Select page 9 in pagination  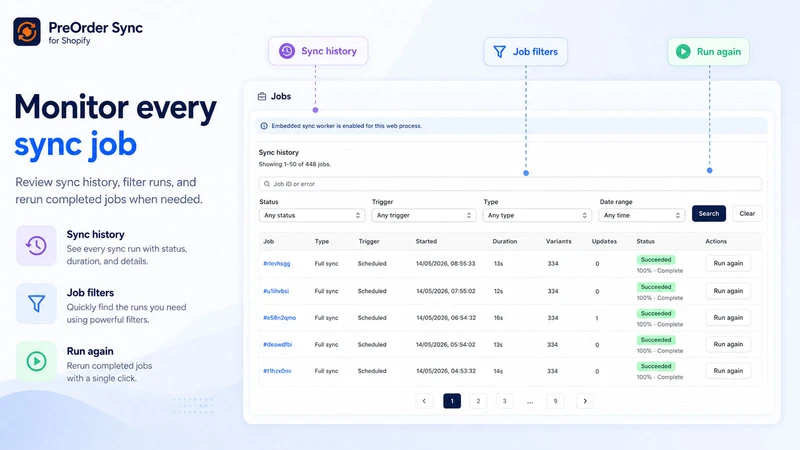[x=555, y=401]
